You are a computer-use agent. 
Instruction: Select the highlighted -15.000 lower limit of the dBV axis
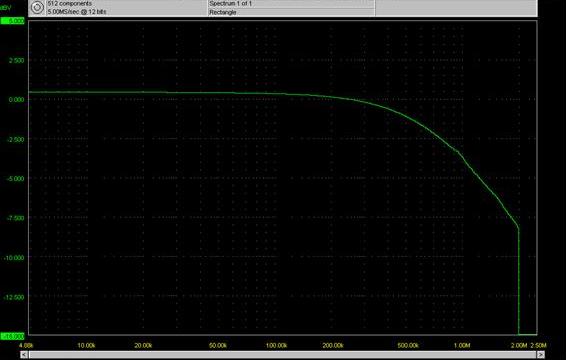tap(13, 337)
